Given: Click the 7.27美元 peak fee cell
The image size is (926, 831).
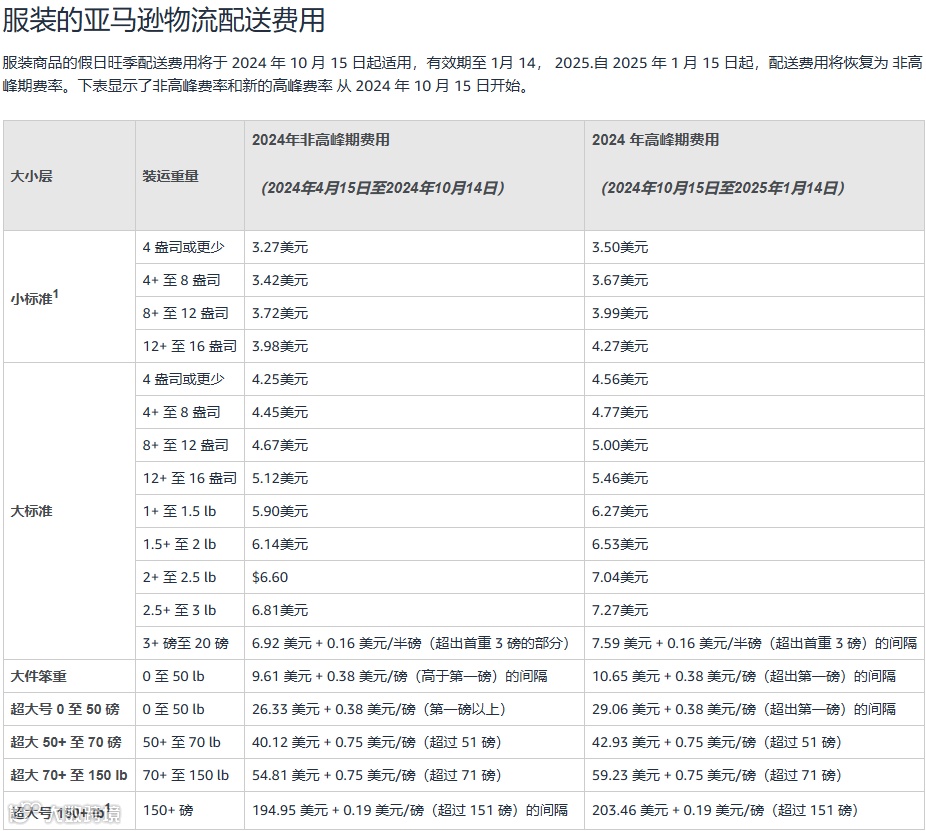Looking at the screenshot, I should pos(755,611).
